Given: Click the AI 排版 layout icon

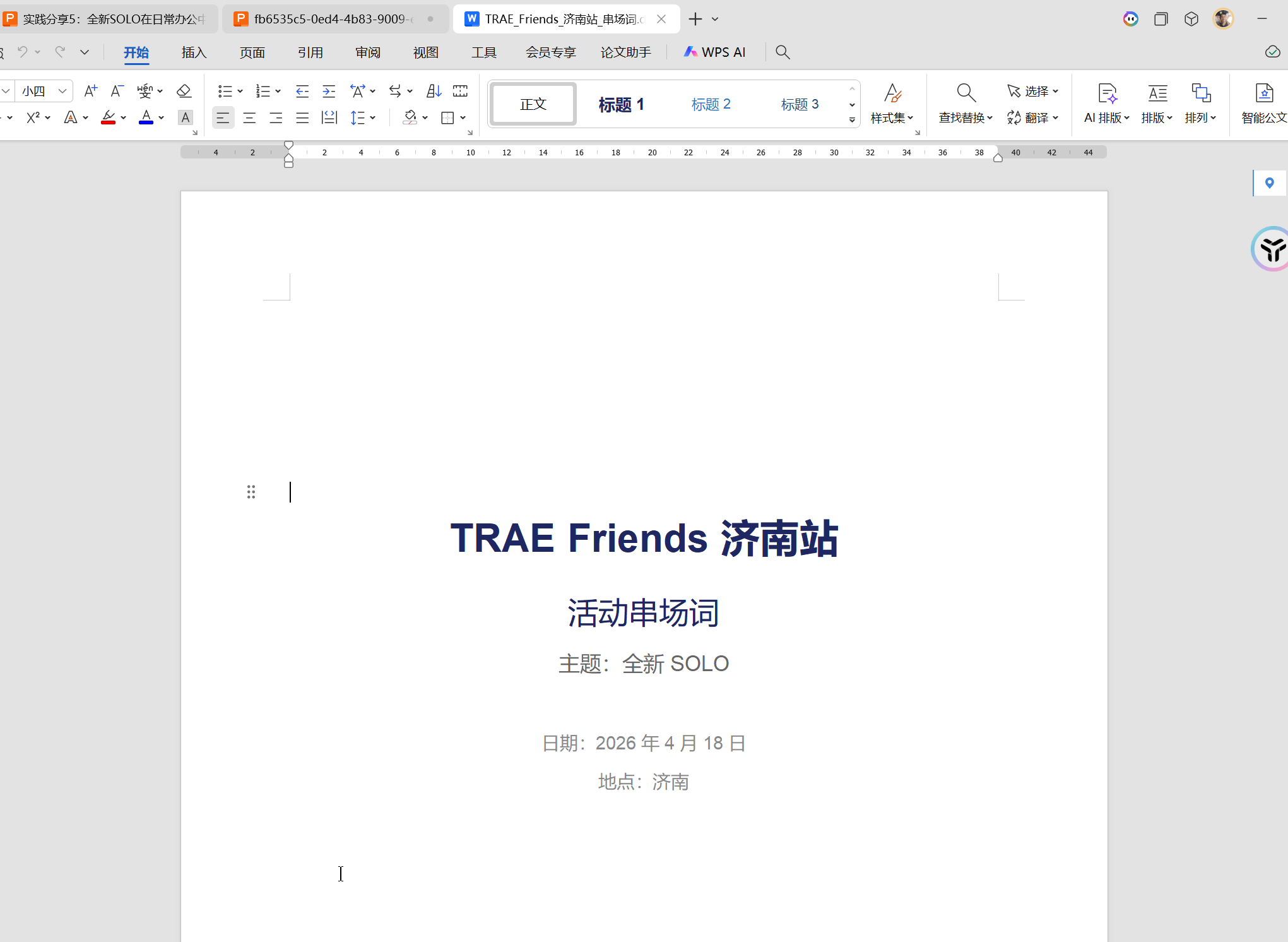Looking at the screenshot, I should click(x=1108, y=93).
